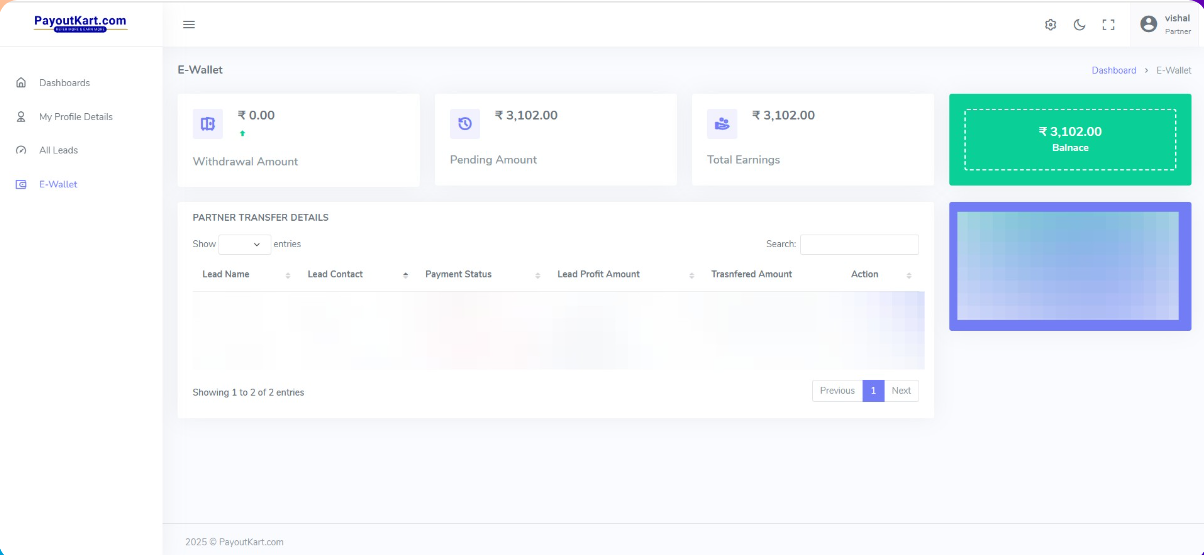Toggle dark mode moon icon
Viewport: 1204px width, 555px height.
(1079, 25)
